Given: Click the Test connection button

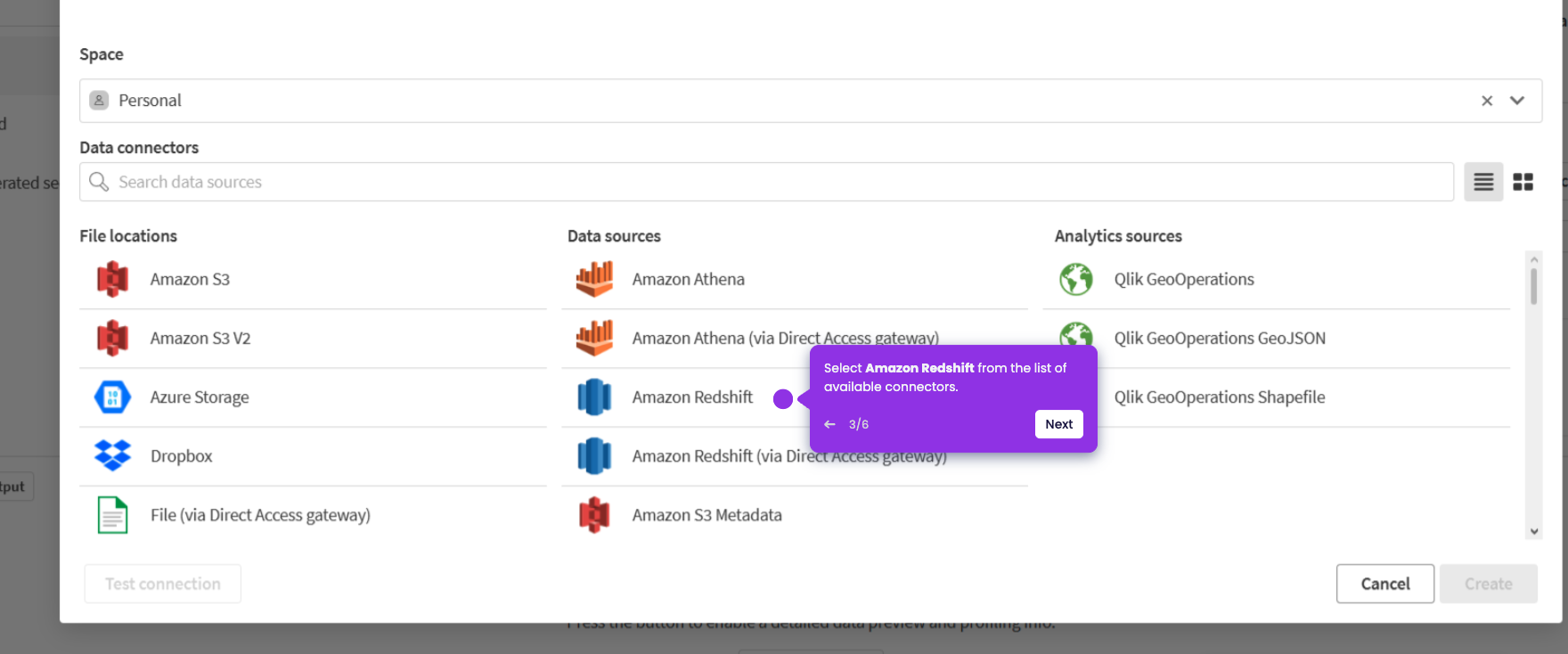Looking at the screenshot, I should [x=163, y=584].
